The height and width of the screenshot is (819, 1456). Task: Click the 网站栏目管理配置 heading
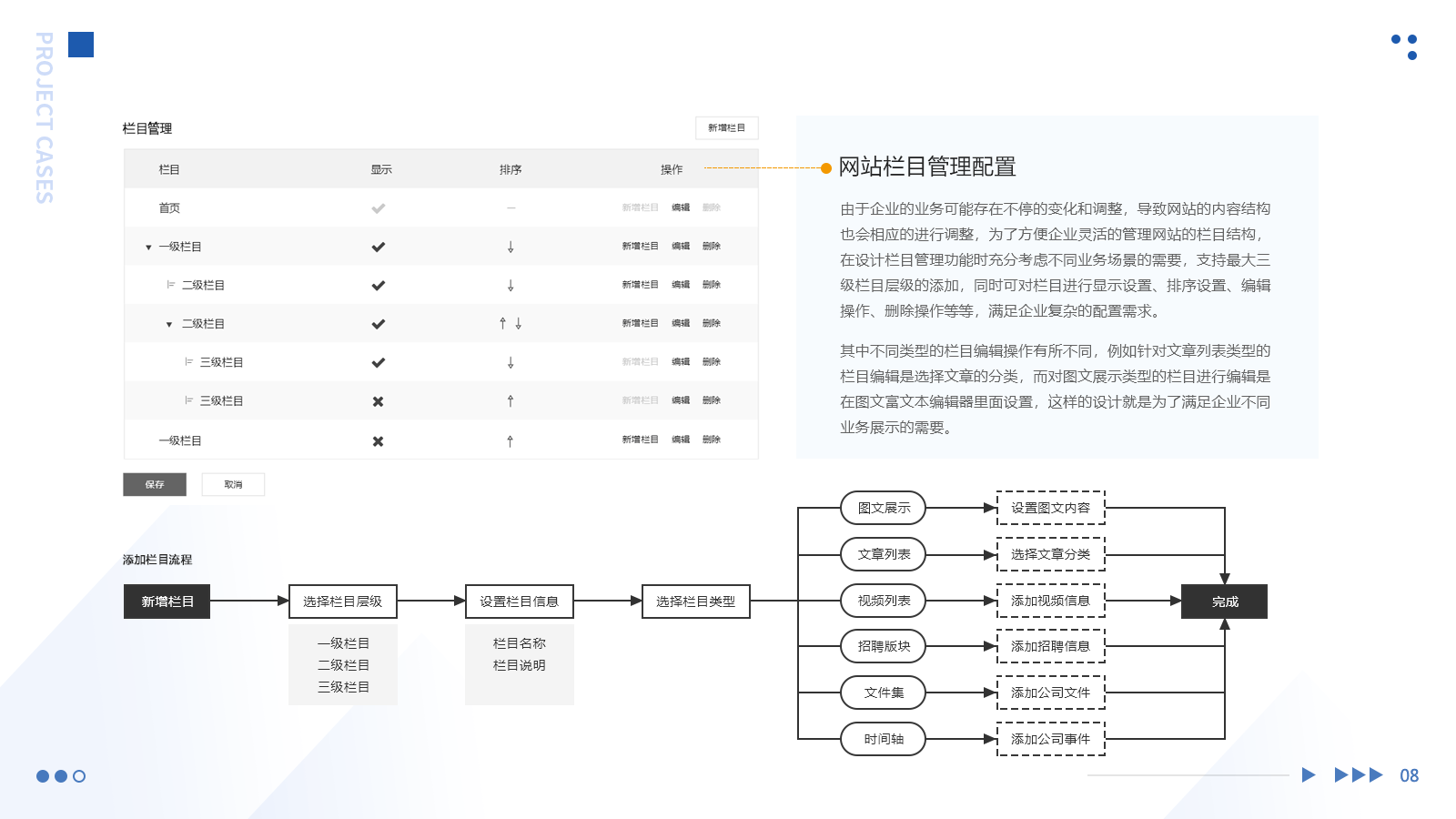pyautogui.click(x=927, y=167)
